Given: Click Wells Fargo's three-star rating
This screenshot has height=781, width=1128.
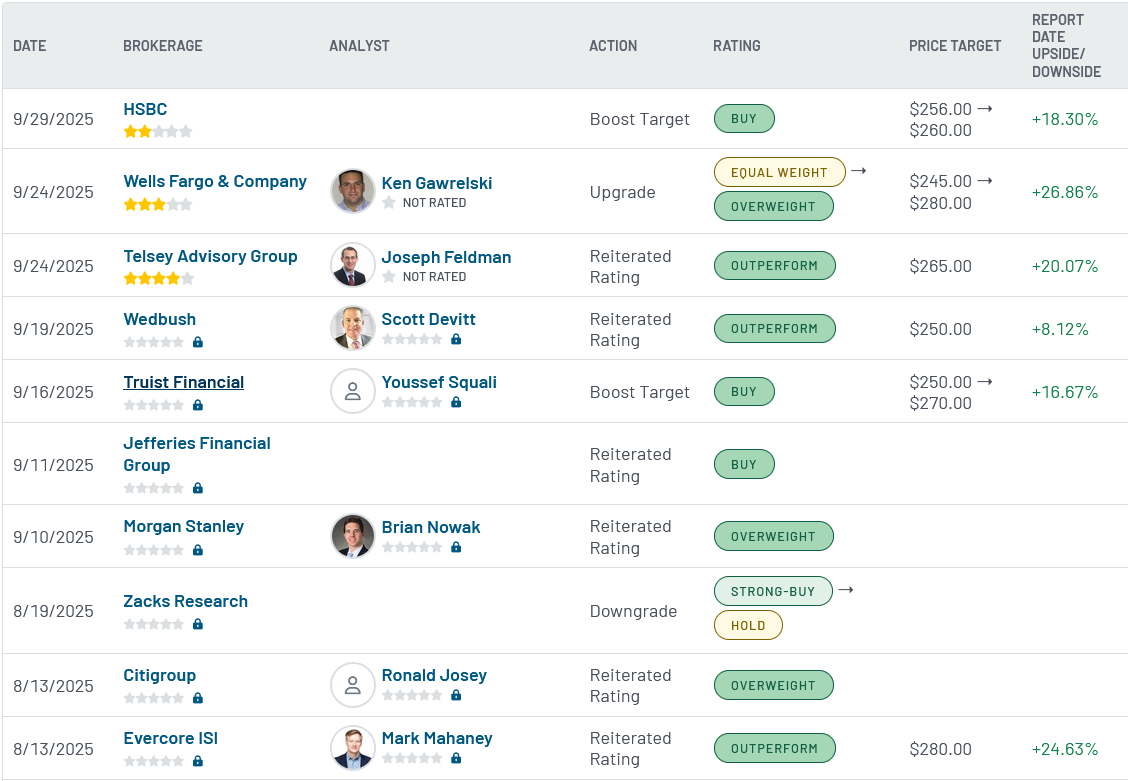Looking at the screenshot, I should click(x=158, y=204).
